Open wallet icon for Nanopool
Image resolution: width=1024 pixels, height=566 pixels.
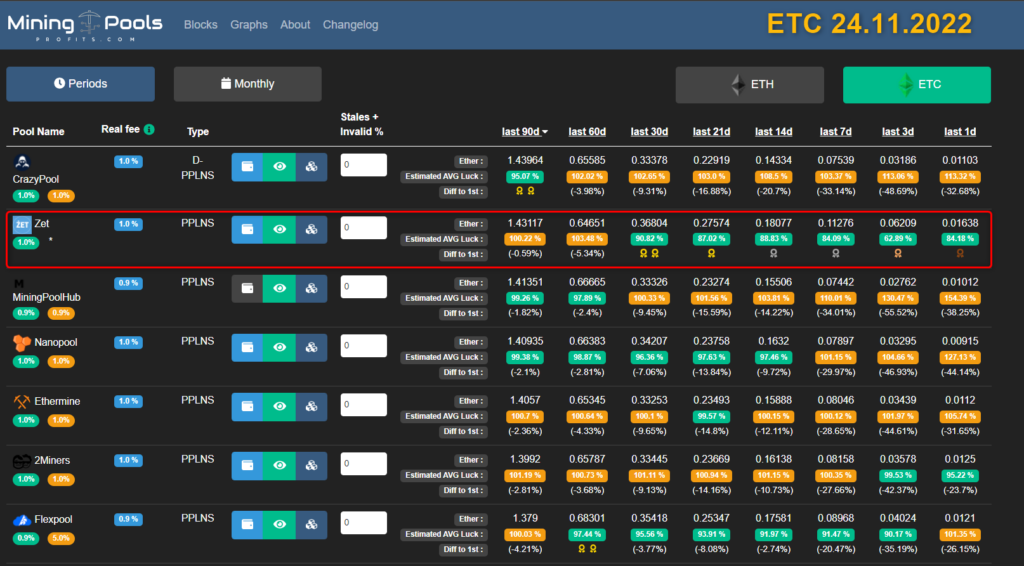[x=247, y=347]
